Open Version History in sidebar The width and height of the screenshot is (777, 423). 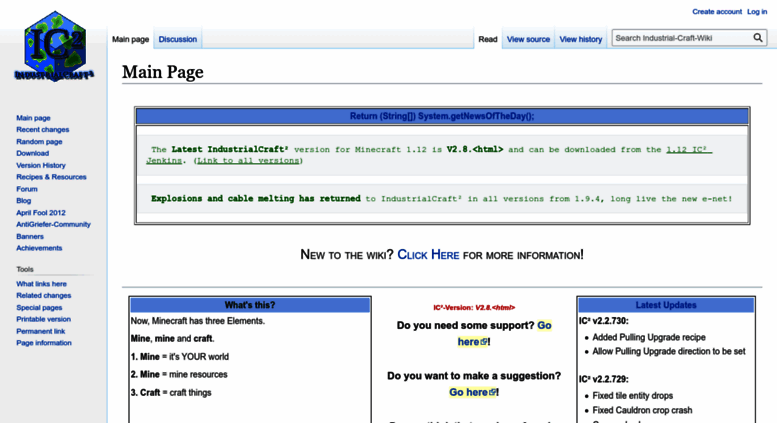click(41, 165)
